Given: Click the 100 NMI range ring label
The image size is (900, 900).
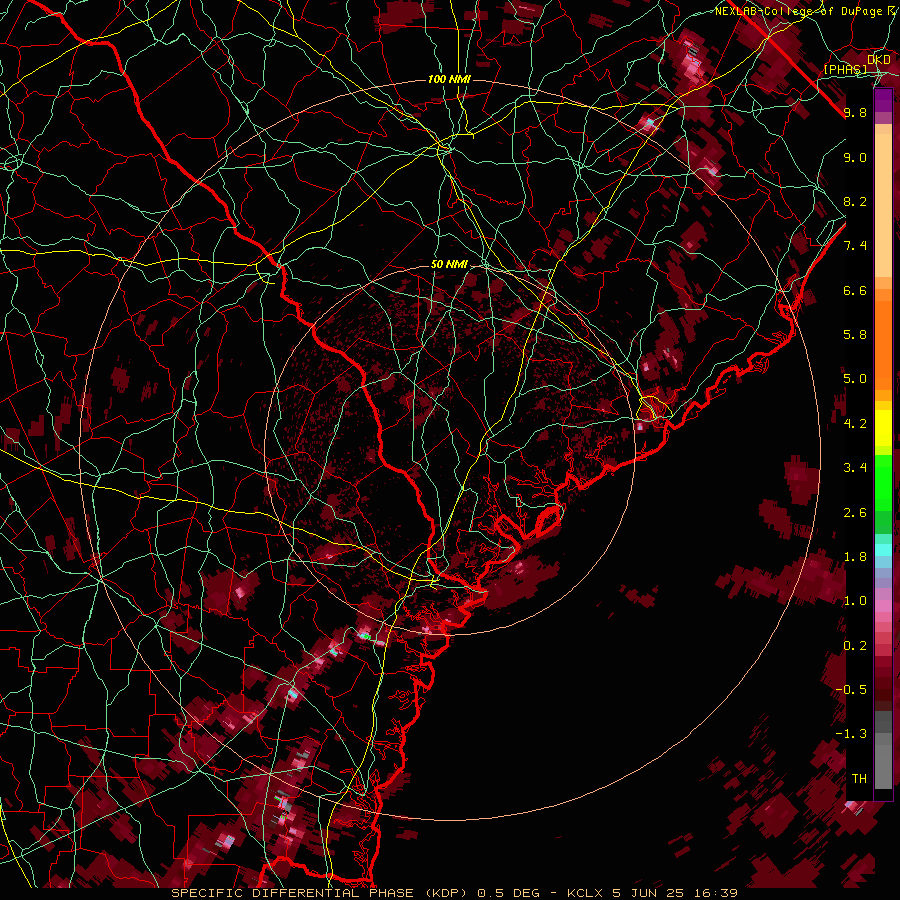Looking at the screenshot, I should pos(449,79).
